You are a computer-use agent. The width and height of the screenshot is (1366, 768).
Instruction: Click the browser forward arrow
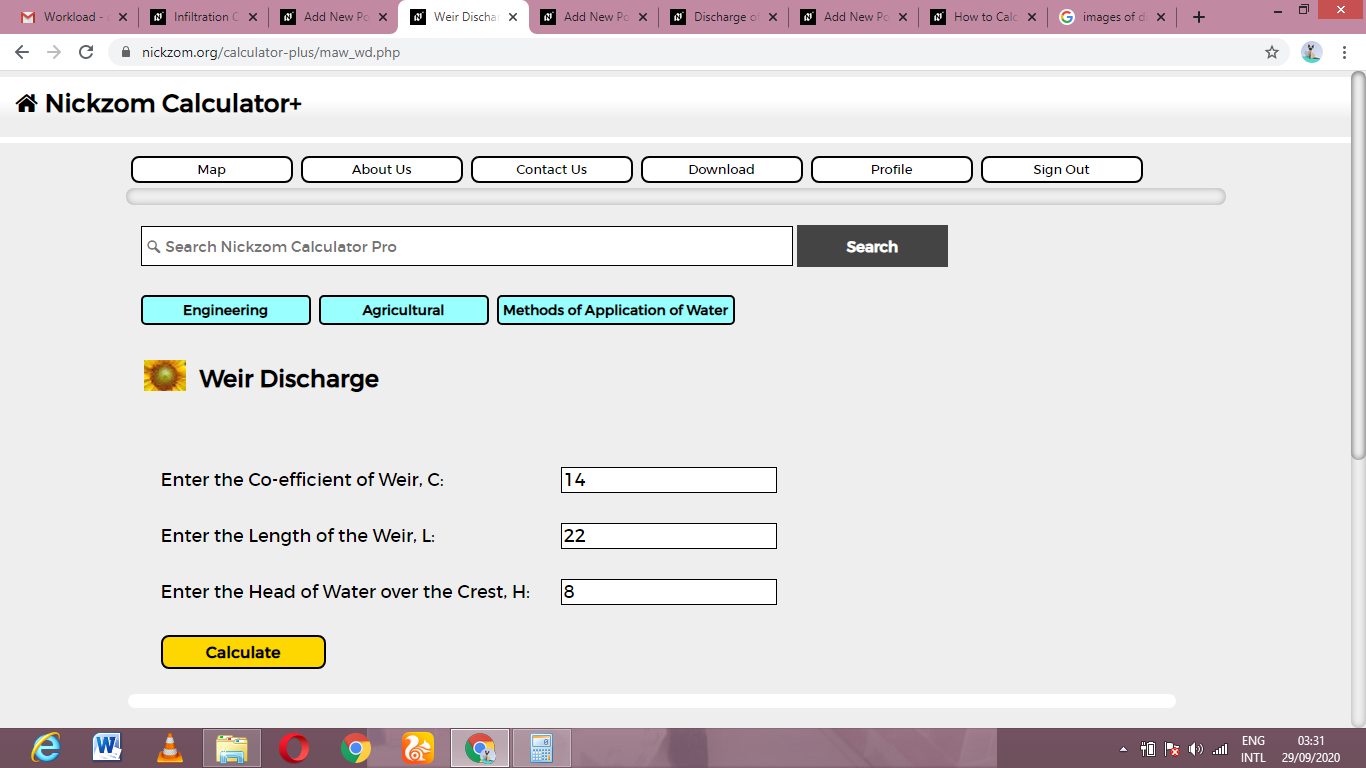click(54, 52)
